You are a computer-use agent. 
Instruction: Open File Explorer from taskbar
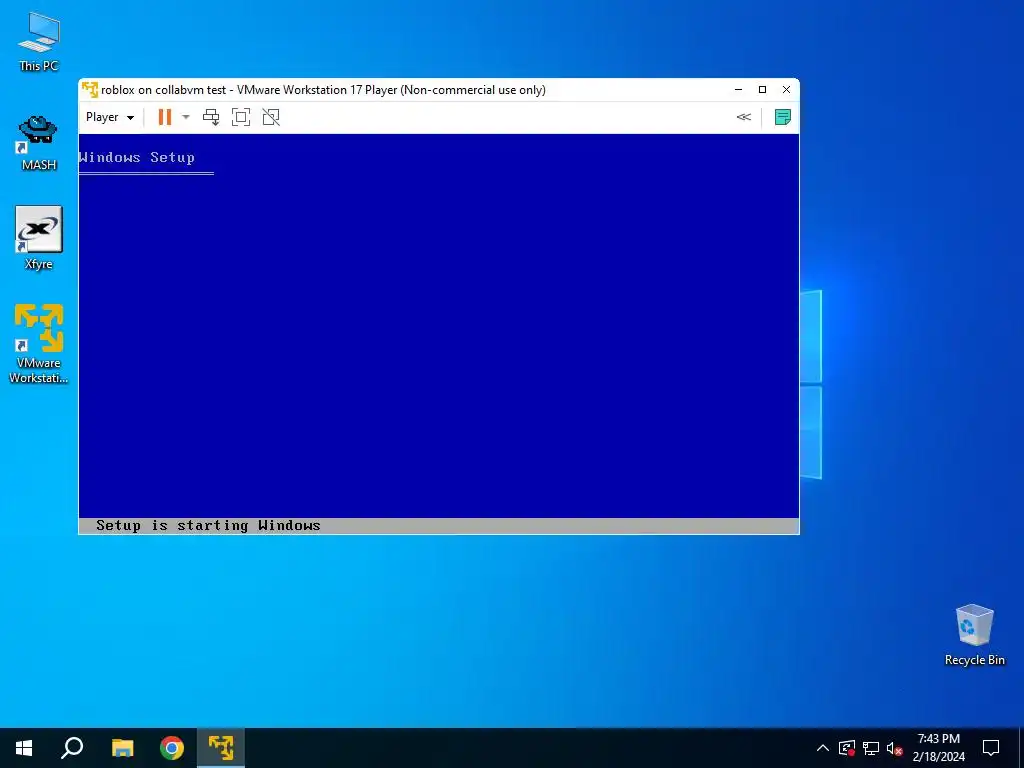[x=122, y=748]
